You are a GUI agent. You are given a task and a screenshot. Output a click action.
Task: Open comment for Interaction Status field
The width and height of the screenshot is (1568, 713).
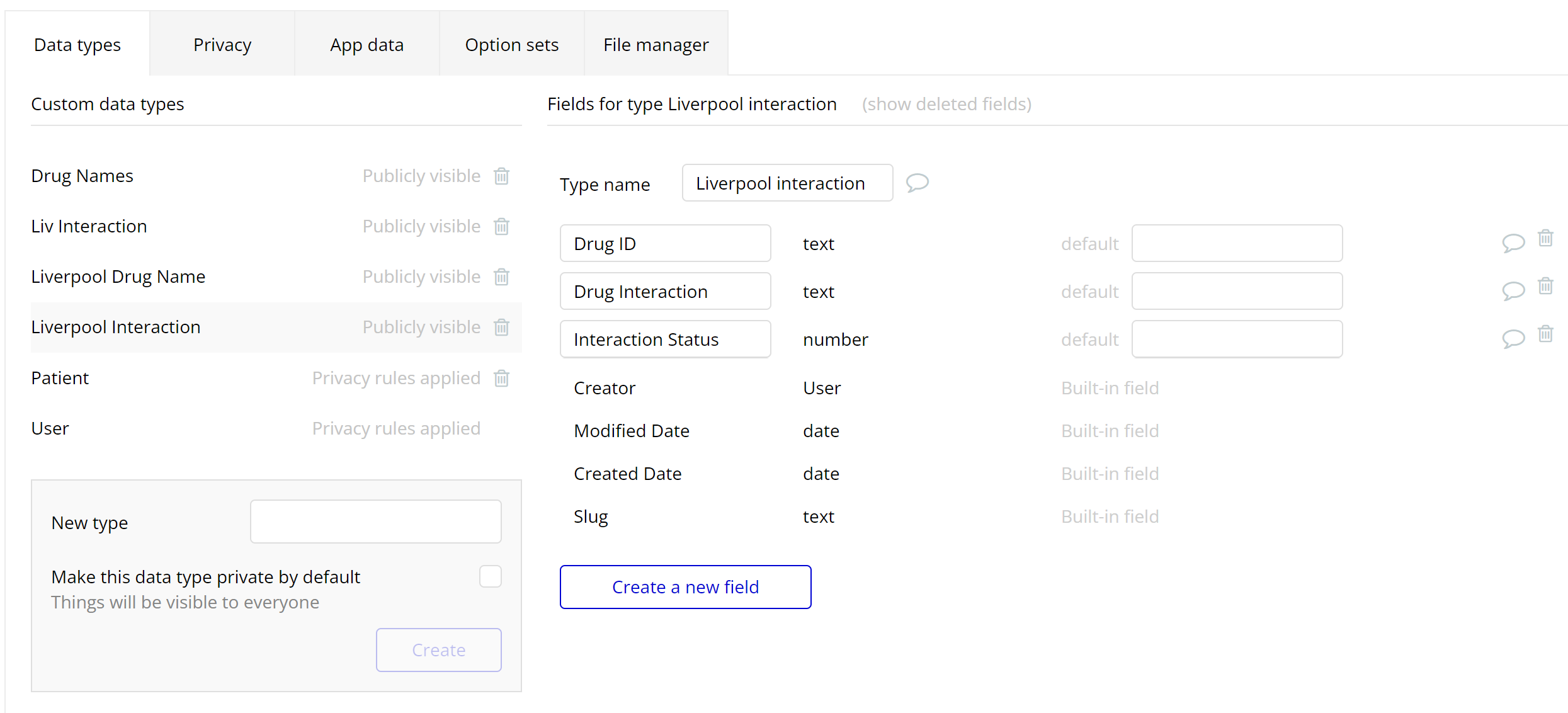pos(1513,339)
